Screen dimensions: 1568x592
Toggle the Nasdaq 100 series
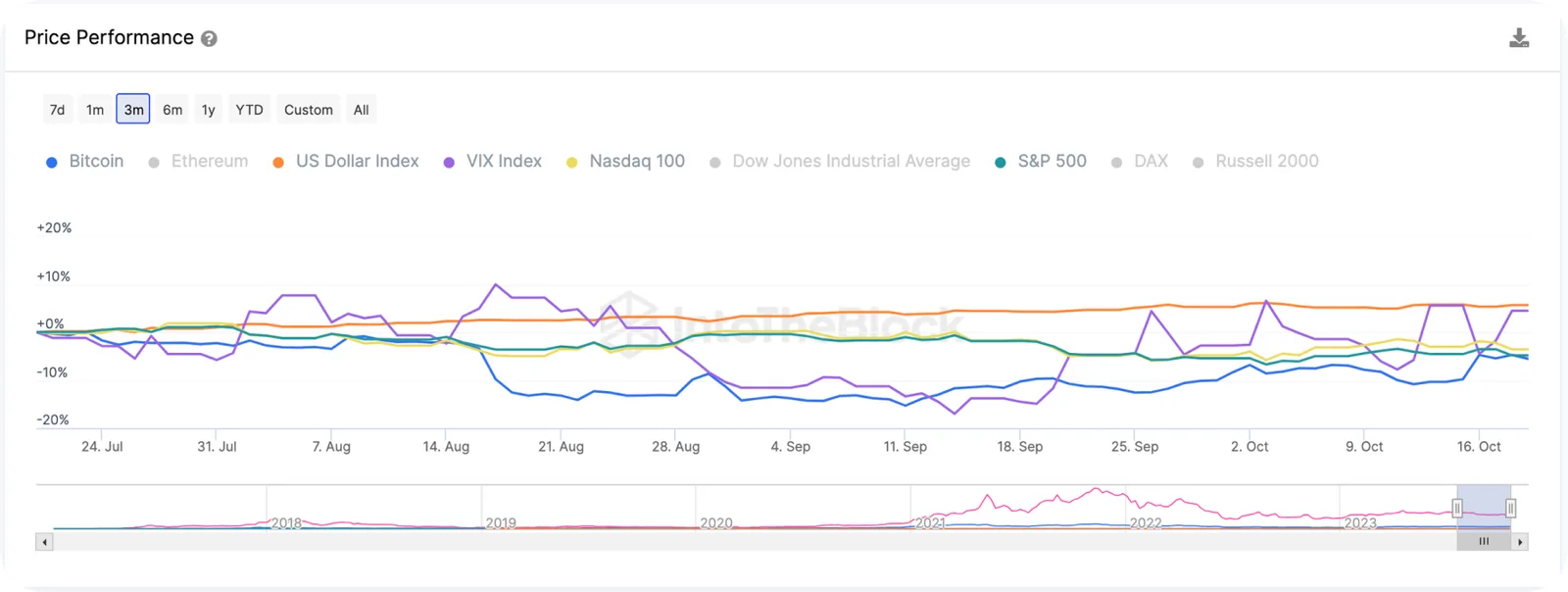click(x=626, y=162)
